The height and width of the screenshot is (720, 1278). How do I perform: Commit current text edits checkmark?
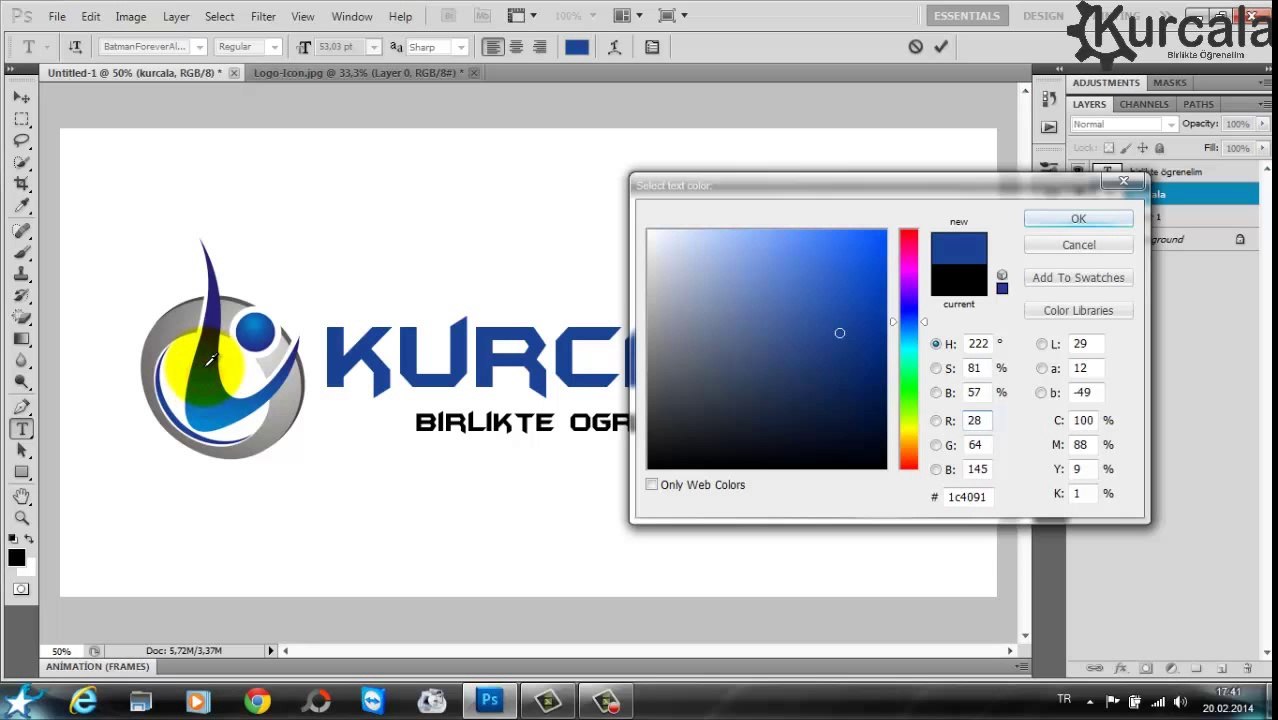[x=941, y=47]
